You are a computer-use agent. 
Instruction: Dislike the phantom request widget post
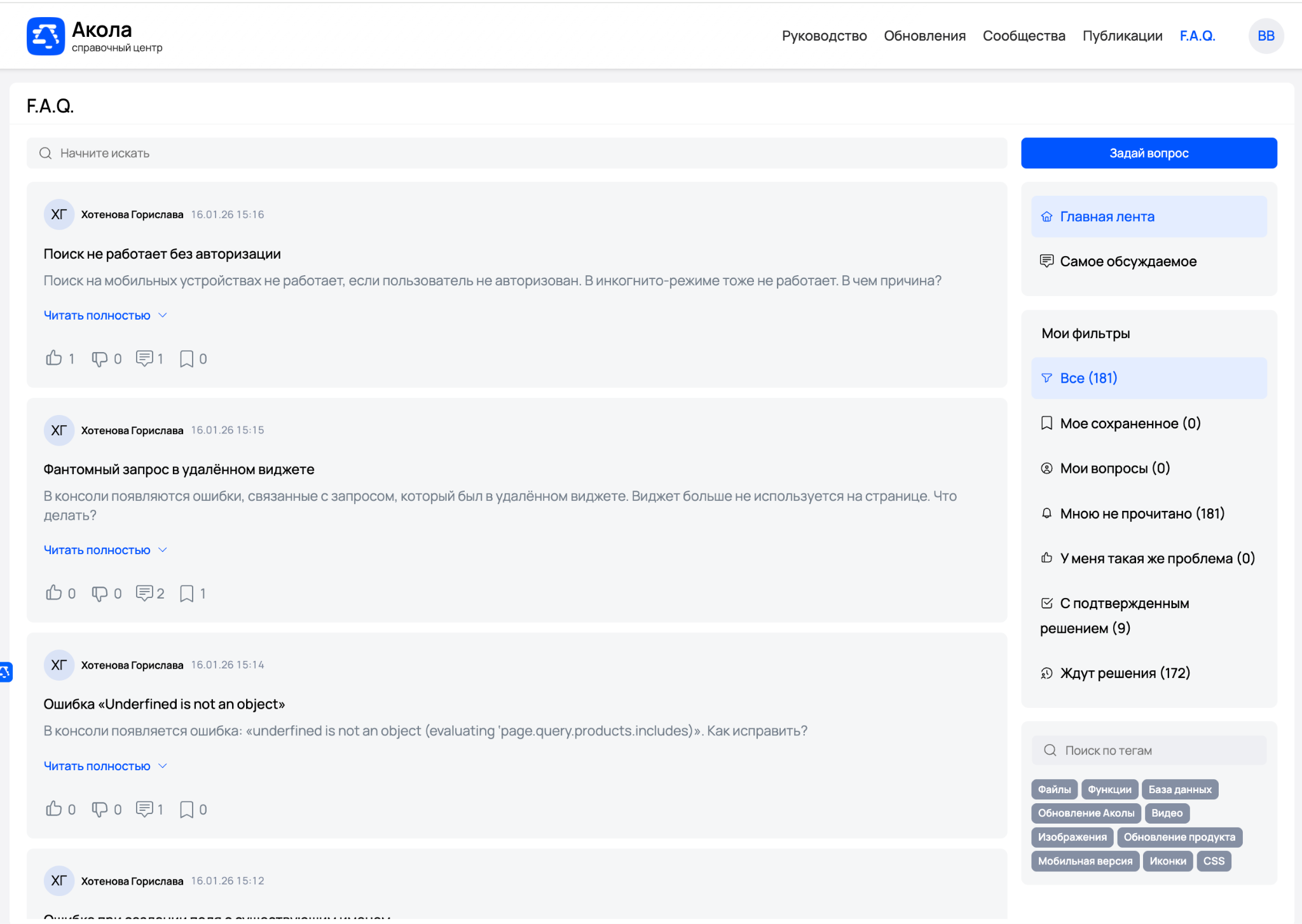(100, 594)
